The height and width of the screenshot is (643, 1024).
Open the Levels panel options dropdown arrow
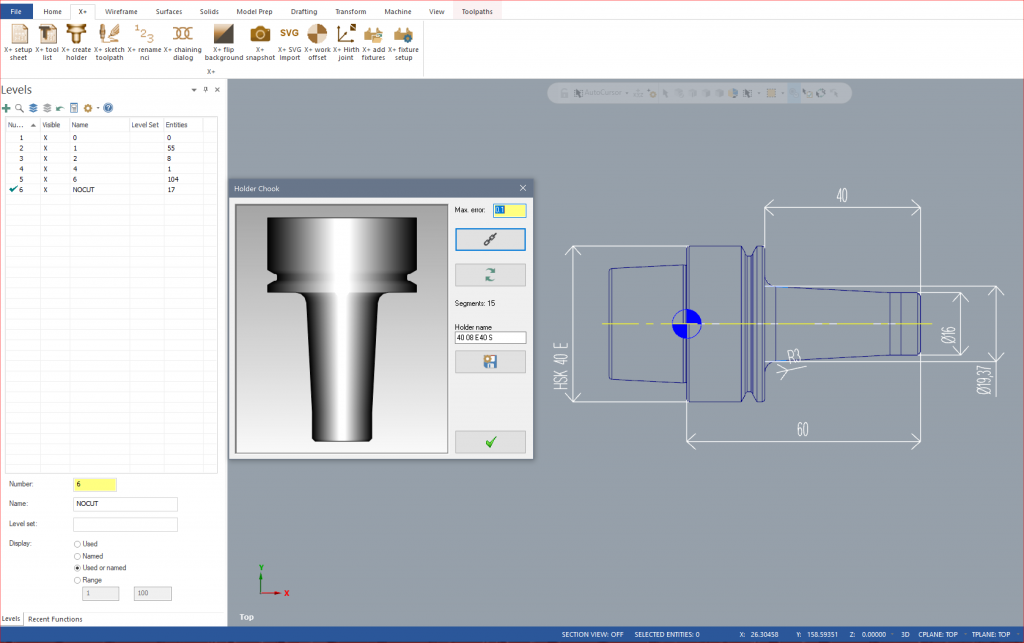coord(194,90)
